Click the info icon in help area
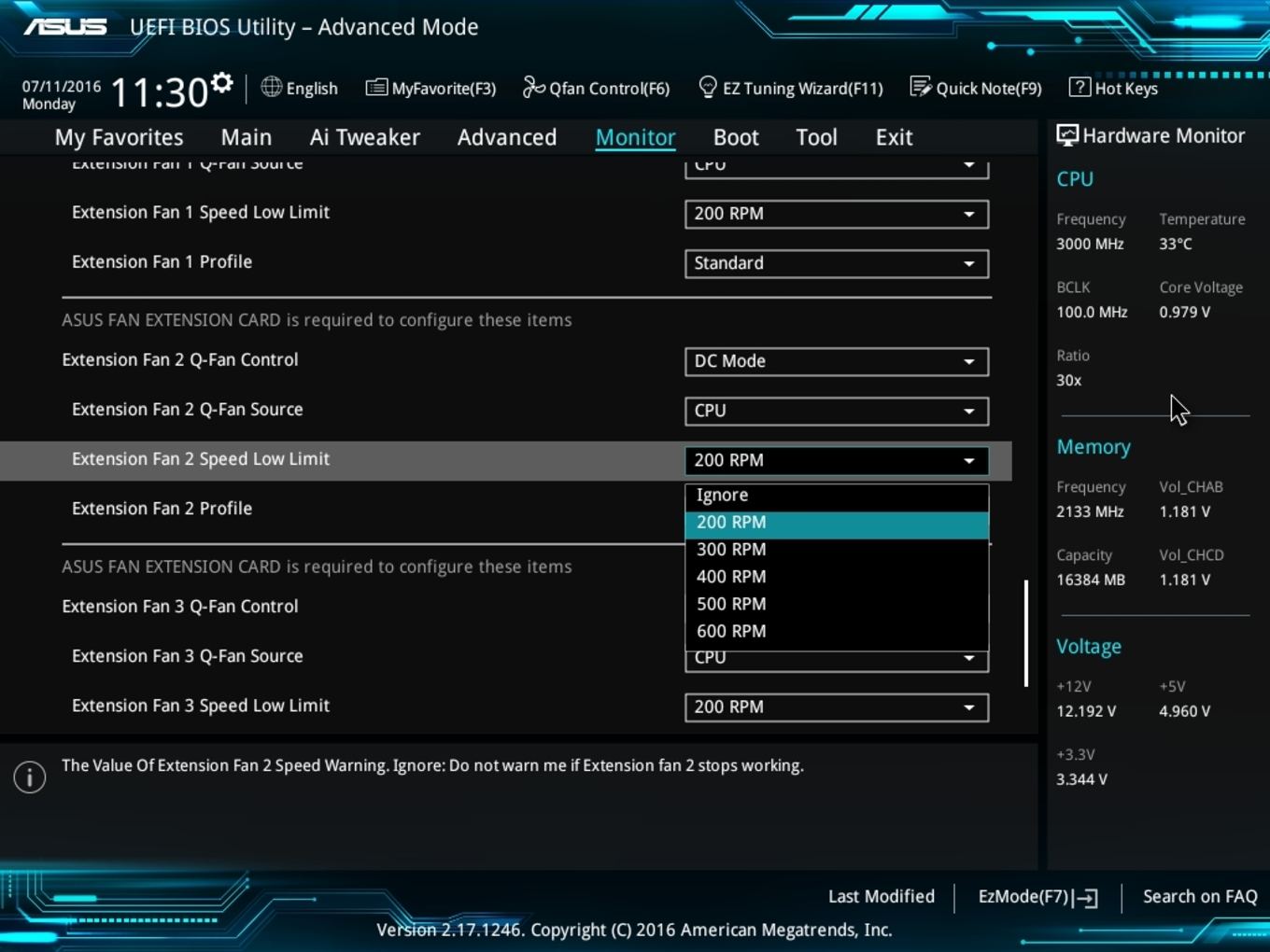 [x=30, y=777]
